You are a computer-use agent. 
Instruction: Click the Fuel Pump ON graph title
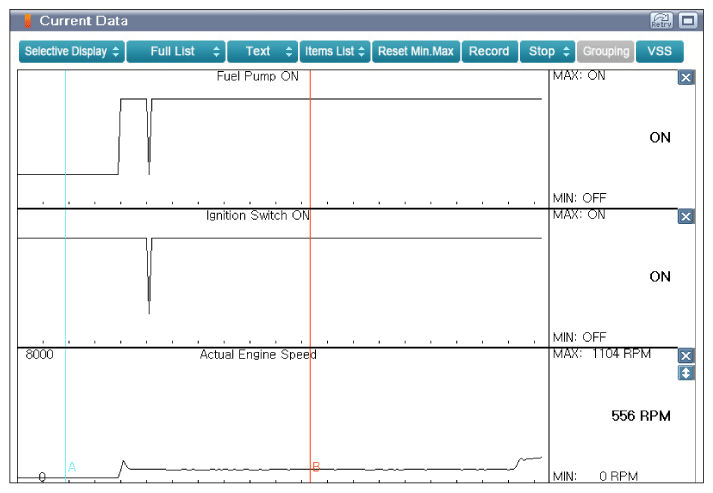point(257,76)
